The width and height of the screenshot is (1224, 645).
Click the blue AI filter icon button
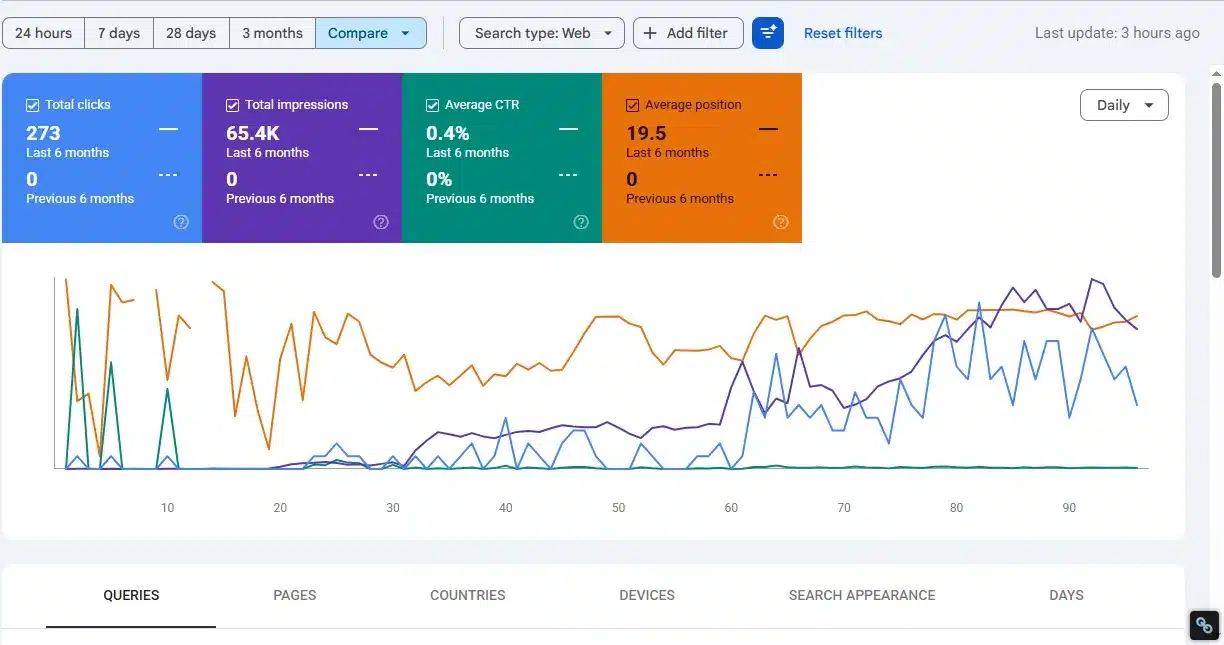768,33
